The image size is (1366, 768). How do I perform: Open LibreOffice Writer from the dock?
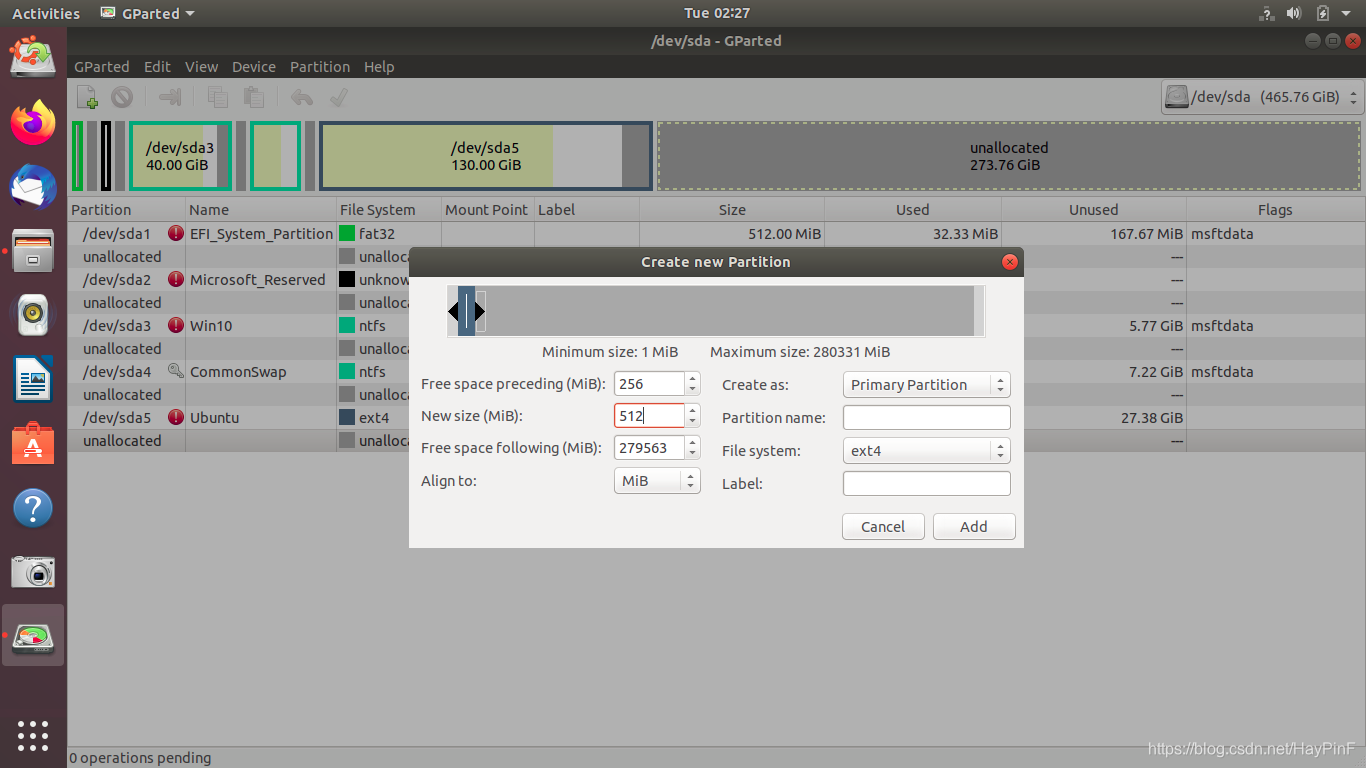pyautogui.click(x=33, y=380)
